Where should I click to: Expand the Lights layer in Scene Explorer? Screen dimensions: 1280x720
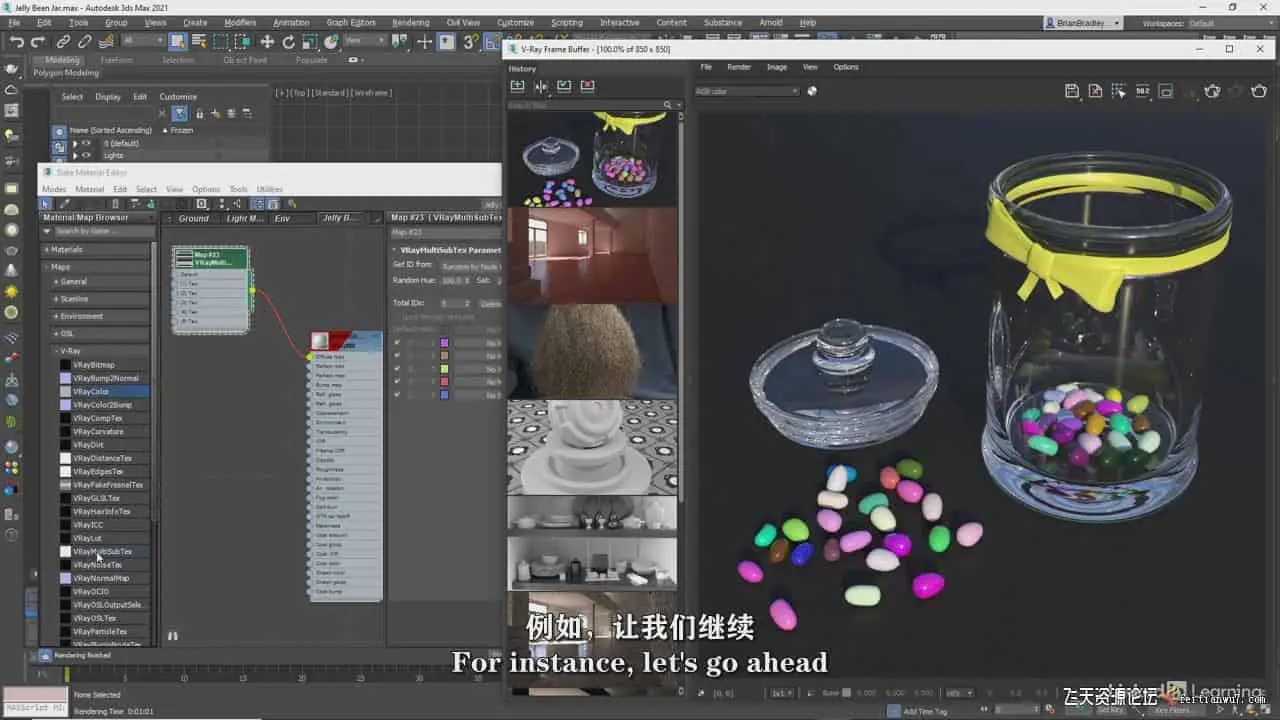click(74, 155)
